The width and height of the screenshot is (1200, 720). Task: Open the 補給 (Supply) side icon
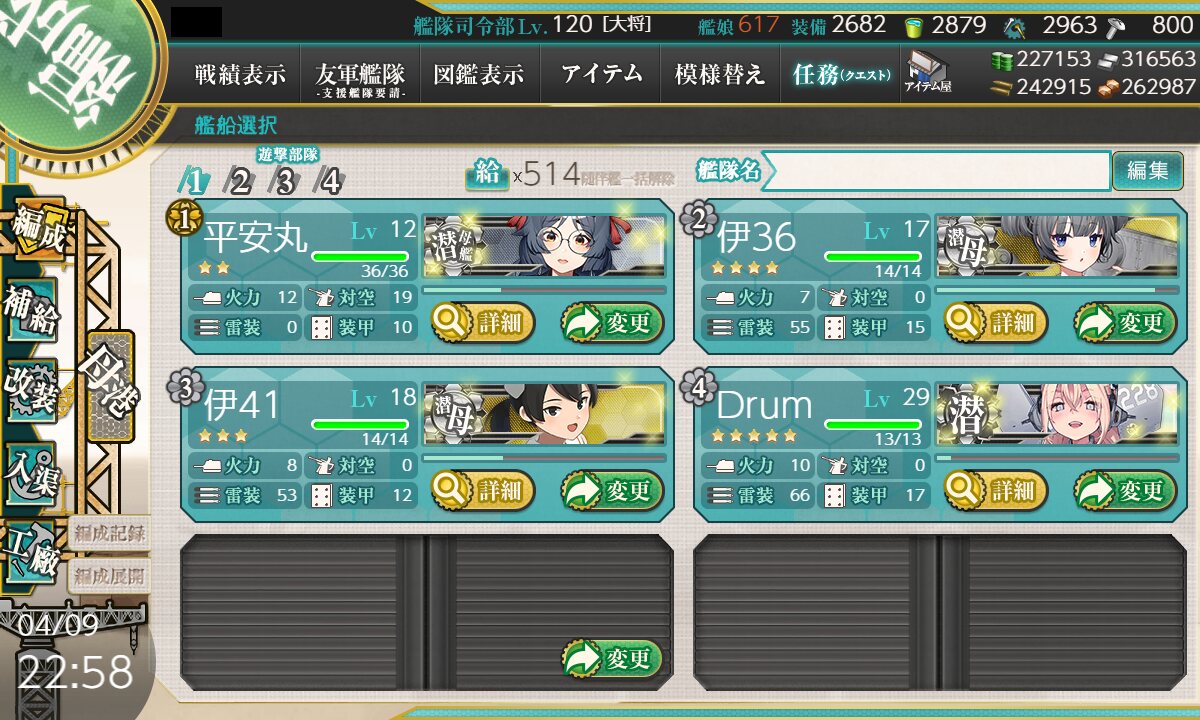pos(31,311)
